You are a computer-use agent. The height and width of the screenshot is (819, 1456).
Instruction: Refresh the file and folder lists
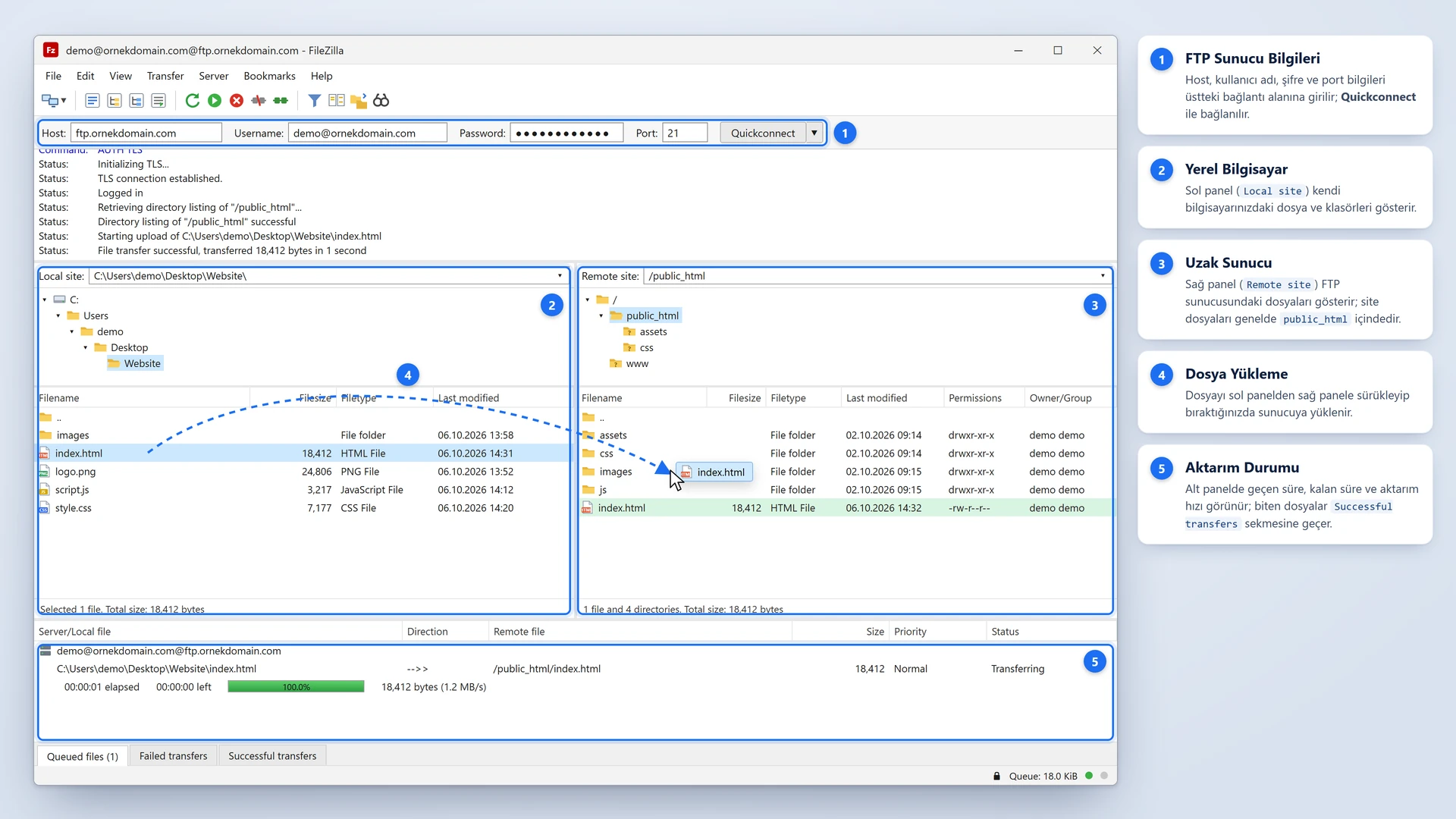tap(193, 100)
